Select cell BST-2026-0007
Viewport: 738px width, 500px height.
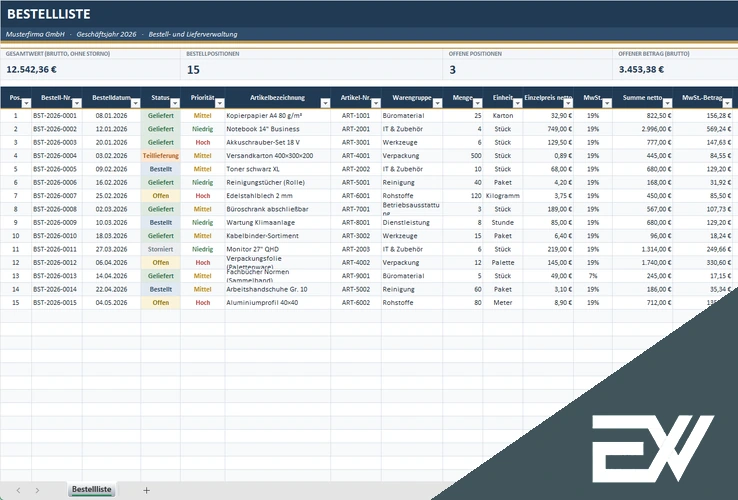pos(55,195)
